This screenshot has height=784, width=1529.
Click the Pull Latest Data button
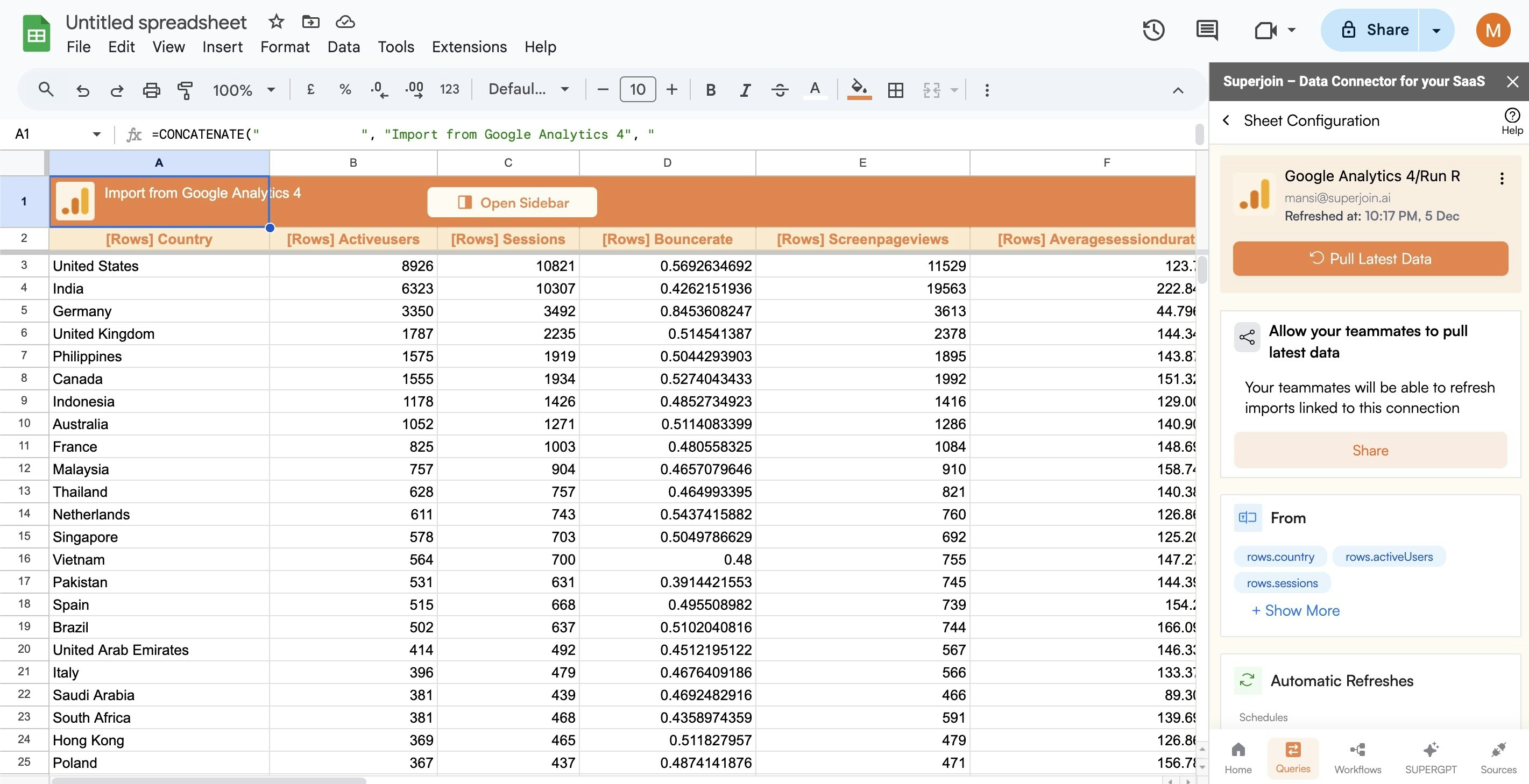point(1370,259)
